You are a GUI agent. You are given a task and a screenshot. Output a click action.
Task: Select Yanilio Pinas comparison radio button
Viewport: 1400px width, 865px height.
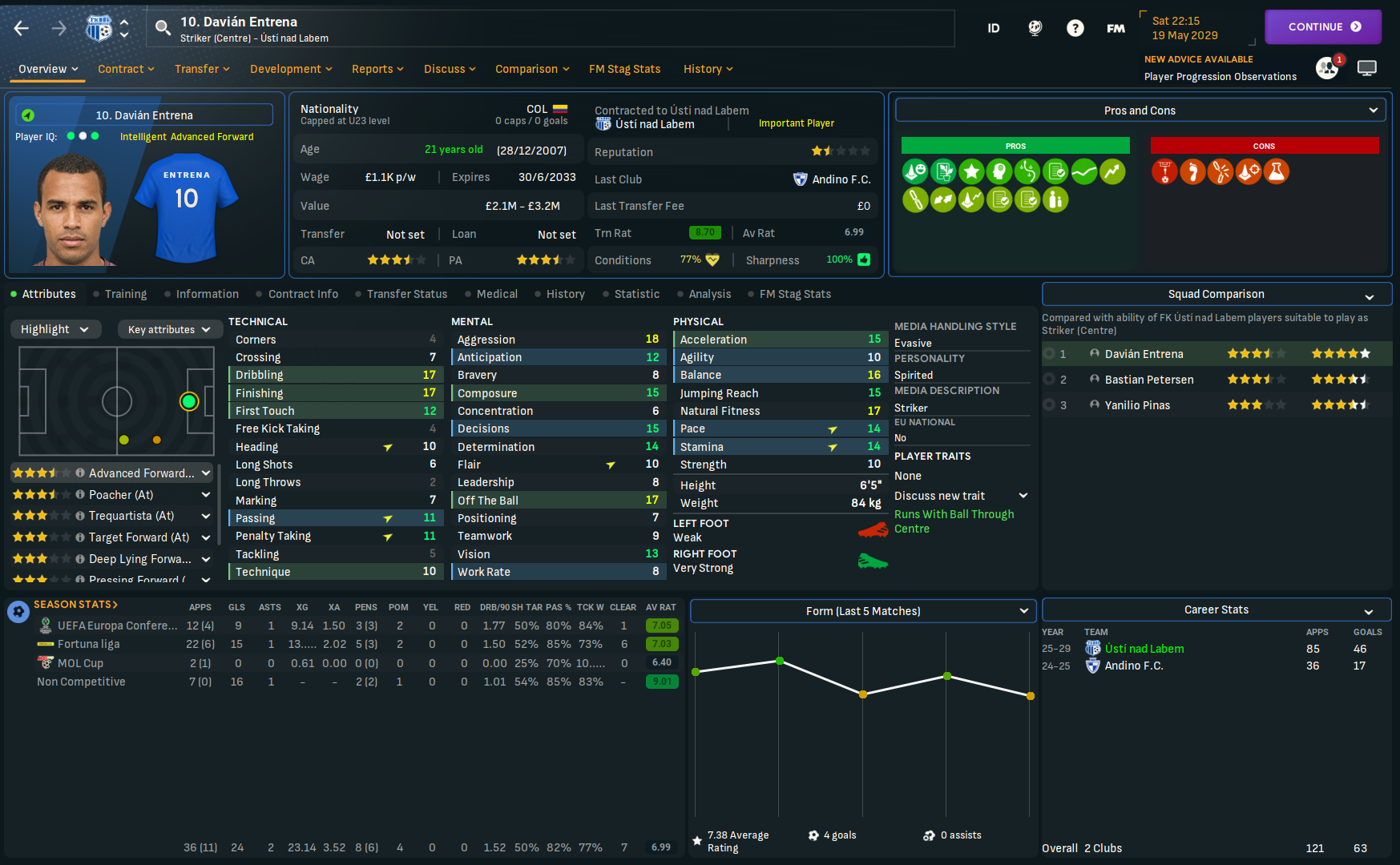click(x=1049, y=405)
